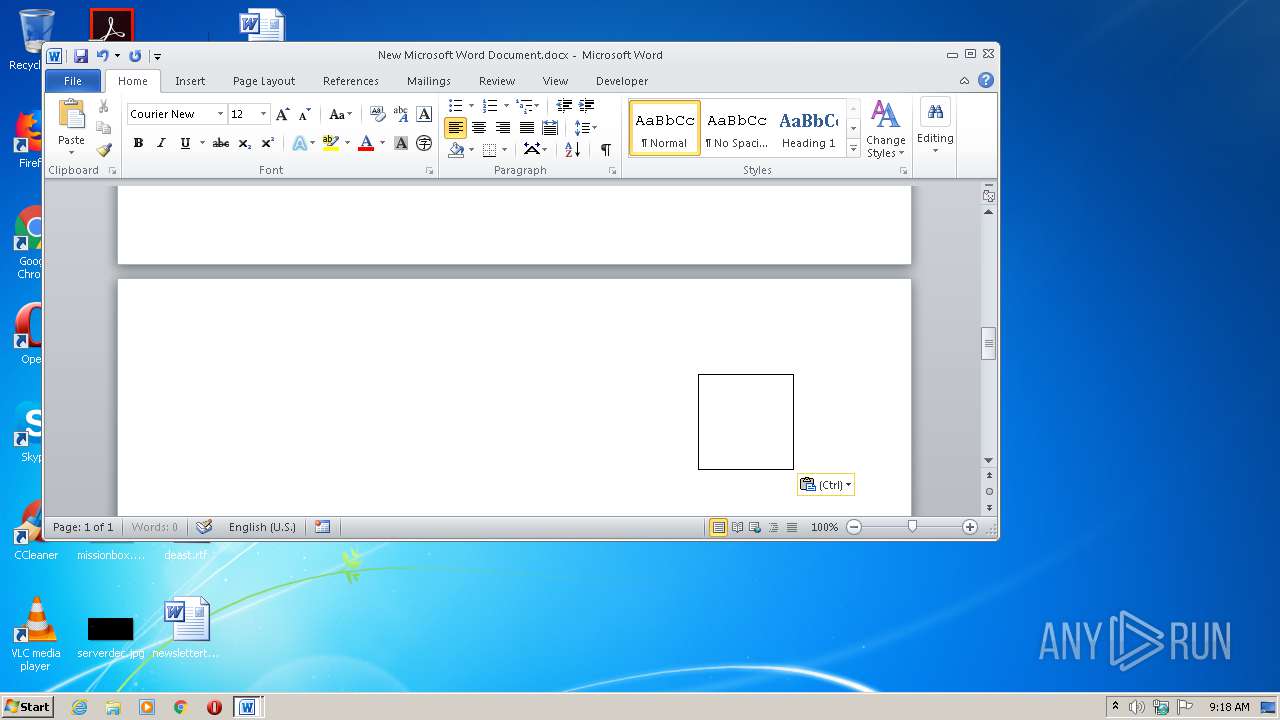Expand the Numbering dropdown arrow
This screenshot has width=1280, height=720.
[x=506, y=105]
